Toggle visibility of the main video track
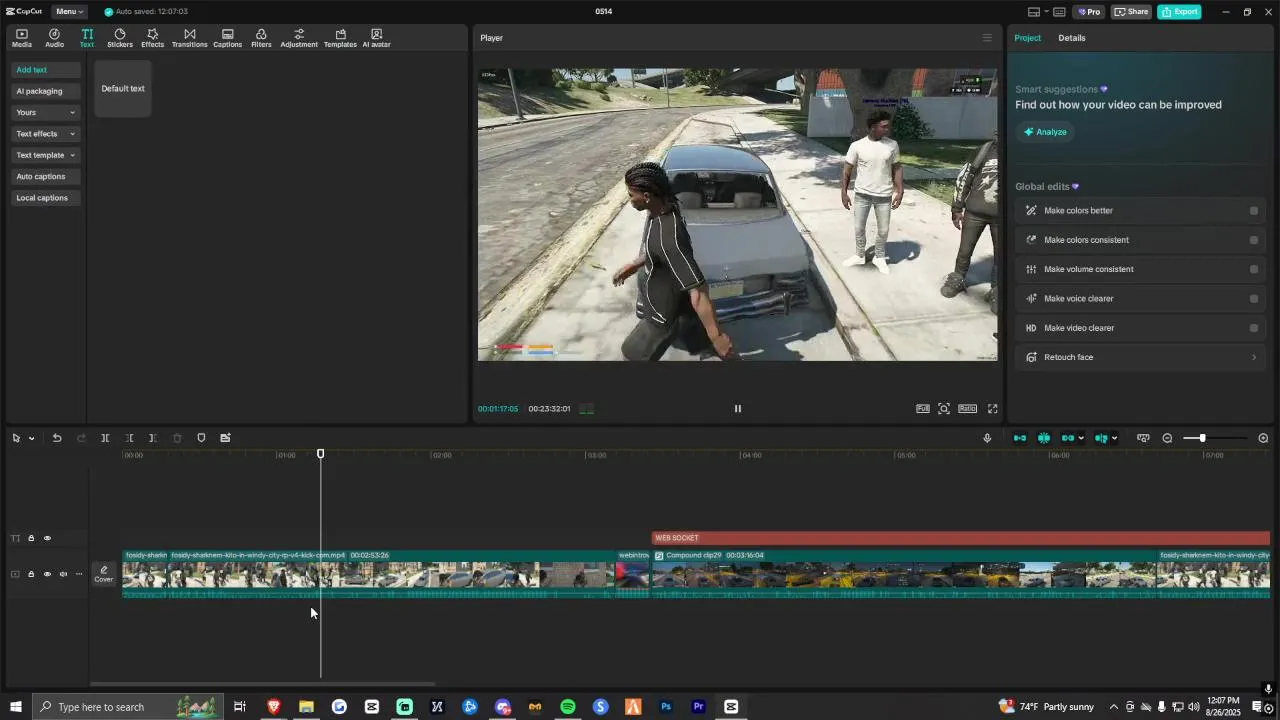The image size is (1280, 720). tap(47, 574)
